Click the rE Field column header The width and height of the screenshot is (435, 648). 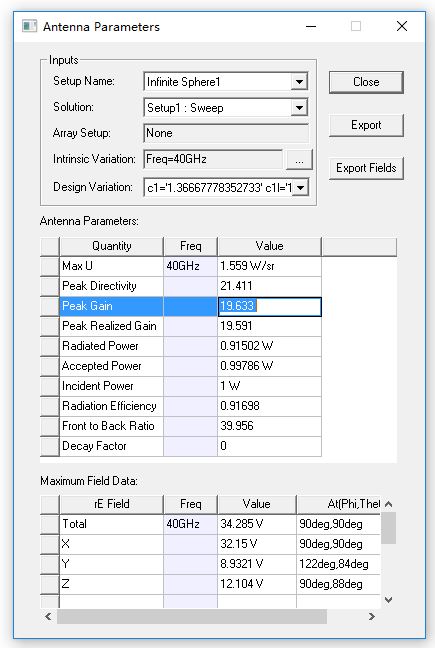pos(112,504)
